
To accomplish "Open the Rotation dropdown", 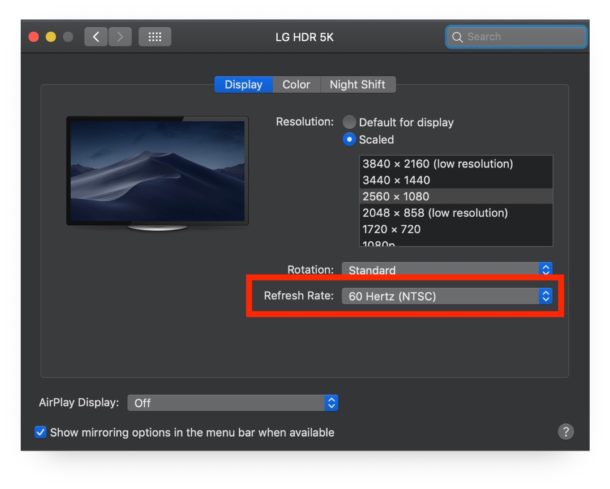I will [447, 270].
